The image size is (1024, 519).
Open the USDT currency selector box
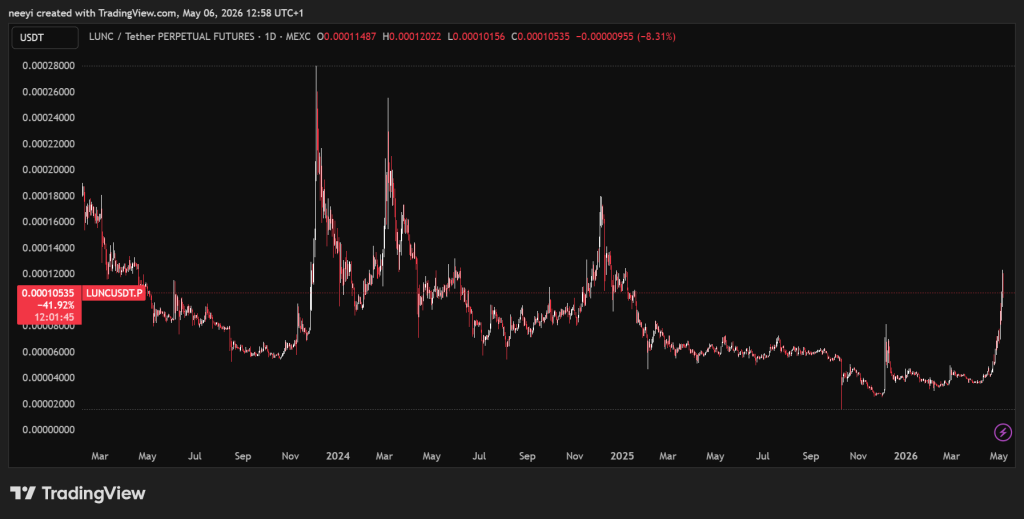click(45, 38)
